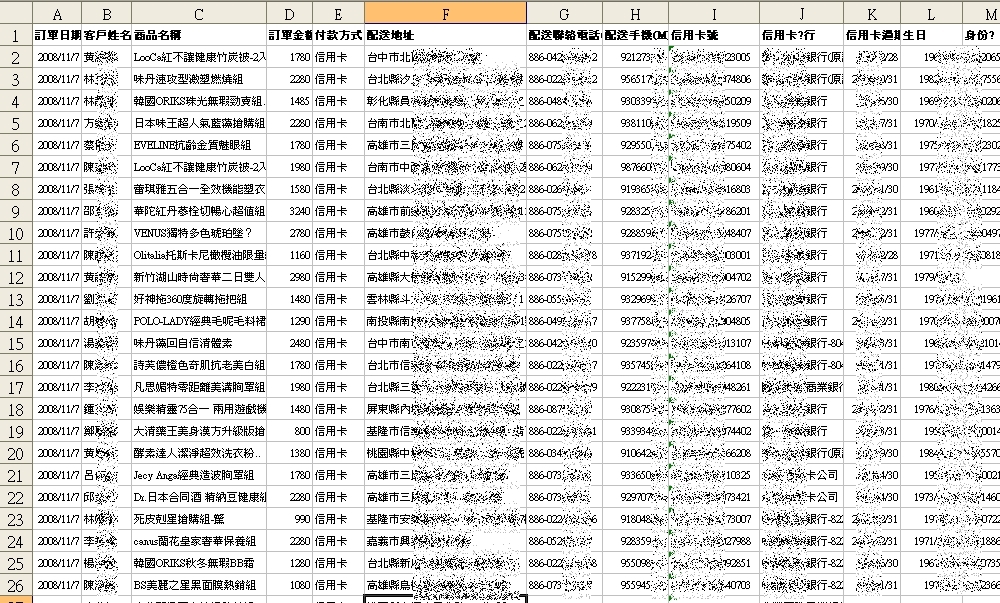Viewport: 1000px width, 603px height.
Task: Click the '信用卡' payment cell in row 12
Action: point(339,277)
